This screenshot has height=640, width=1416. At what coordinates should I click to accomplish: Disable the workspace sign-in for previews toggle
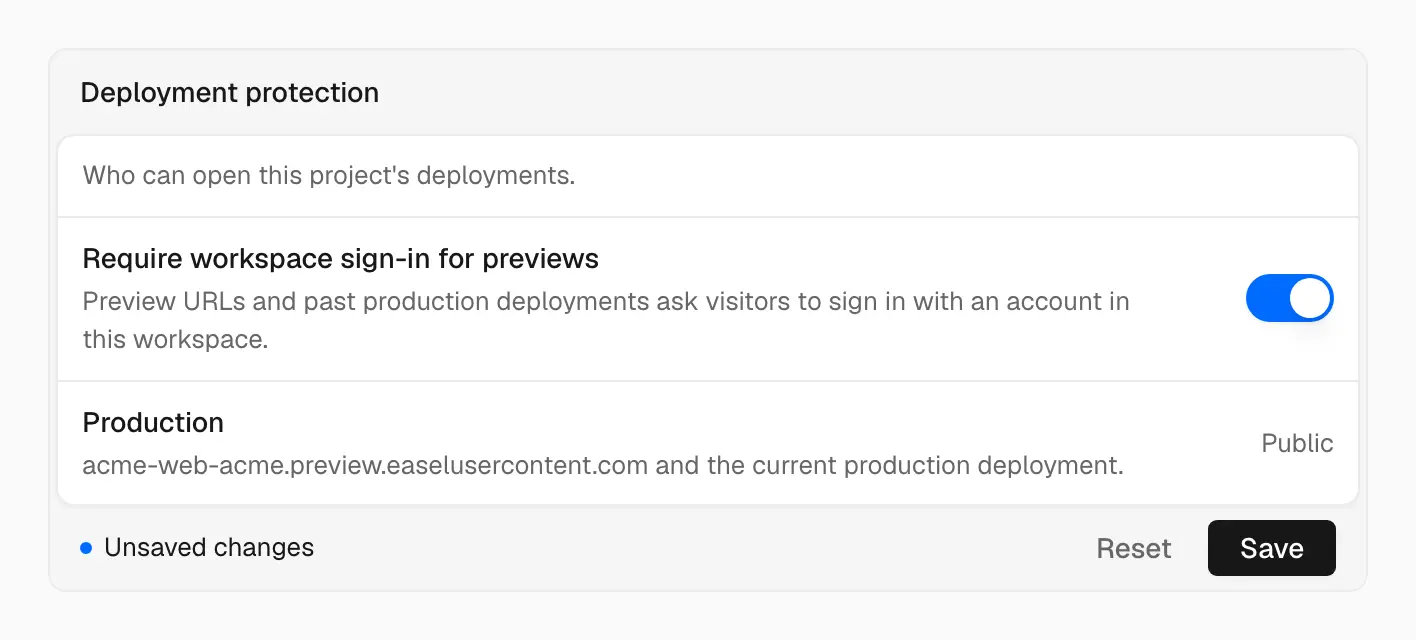[1289, 298]
